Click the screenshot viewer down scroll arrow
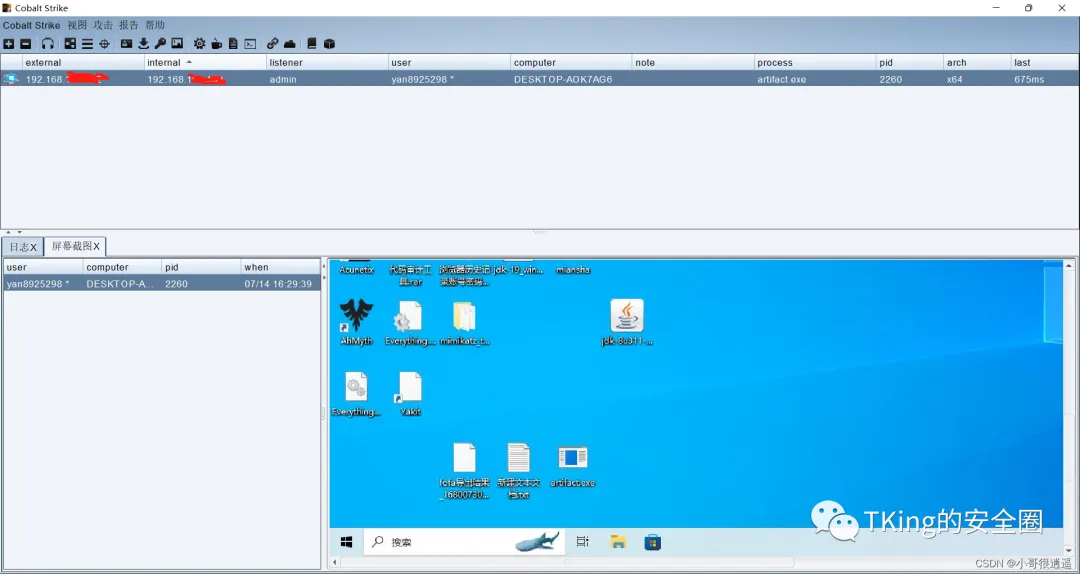Screen dimensions: 1080x574 1069,551
